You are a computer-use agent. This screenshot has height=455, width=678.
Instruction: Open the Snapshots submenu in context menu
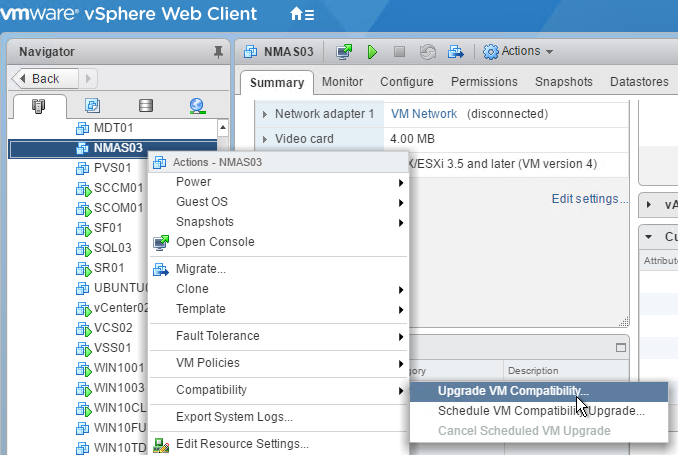[x=278, y=222]
